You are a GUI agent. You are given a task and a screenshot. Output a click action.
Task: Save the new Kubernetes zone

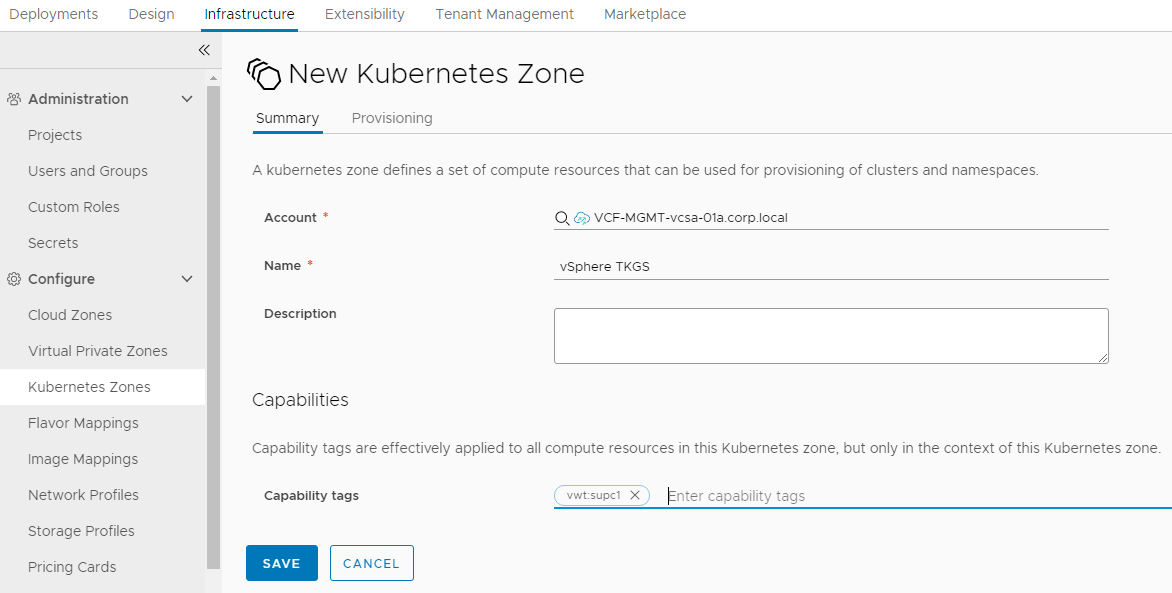pyautogui.click(x=282, y=563)
